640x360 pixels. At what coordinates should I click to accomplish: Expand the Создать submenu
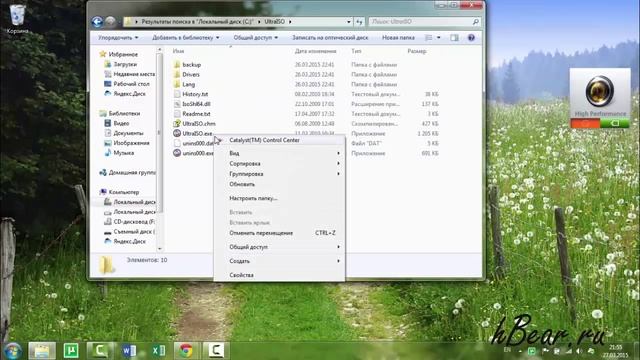click(x=280, y=261)
